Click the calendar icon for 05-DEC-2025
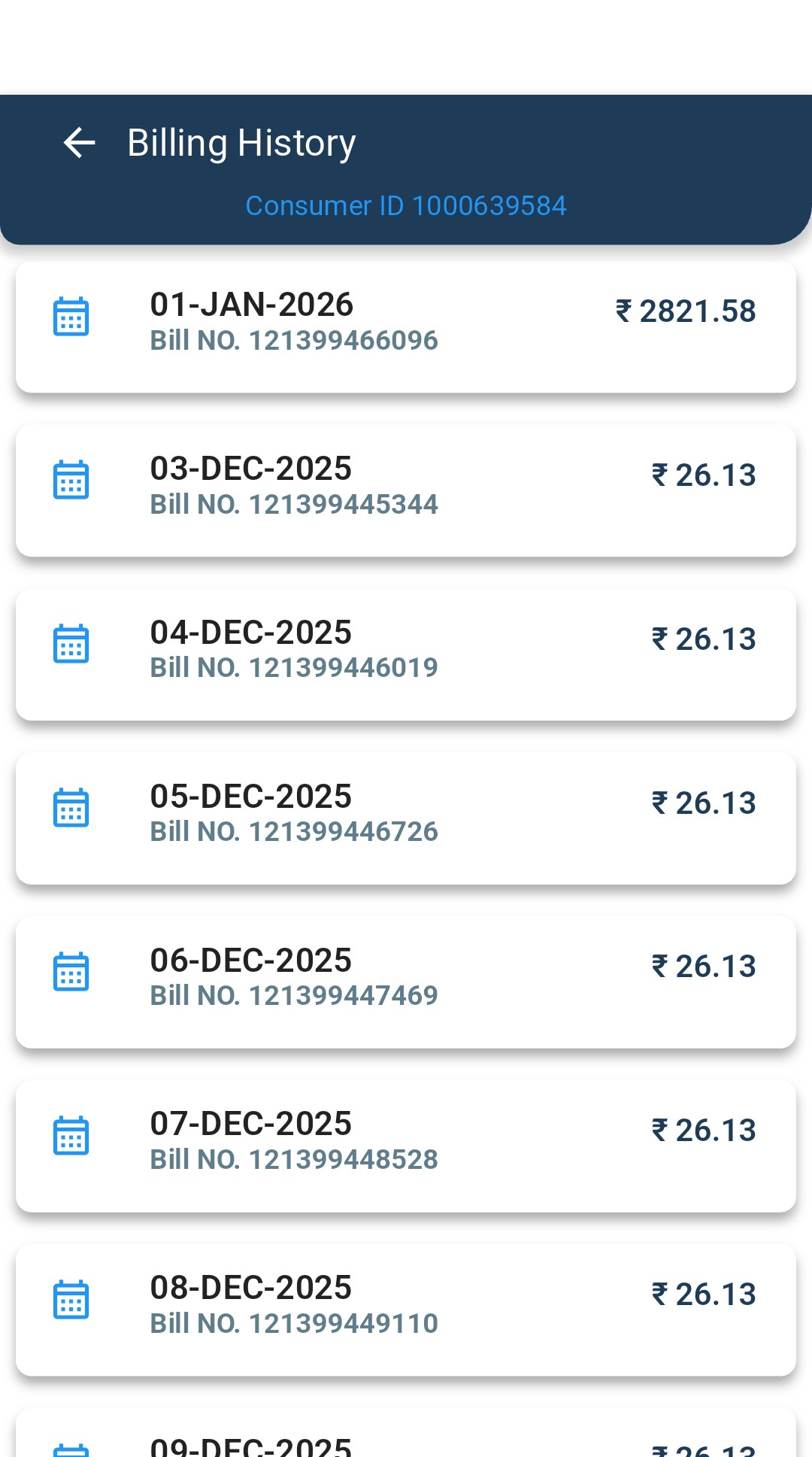 [71, 808]
